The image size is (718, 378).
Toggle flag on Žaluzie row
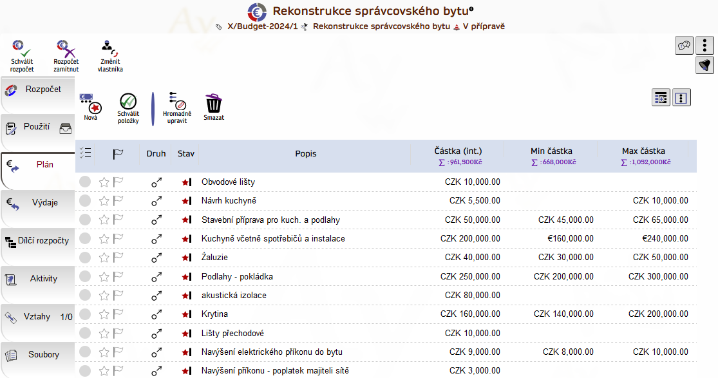tap(118, 257)
